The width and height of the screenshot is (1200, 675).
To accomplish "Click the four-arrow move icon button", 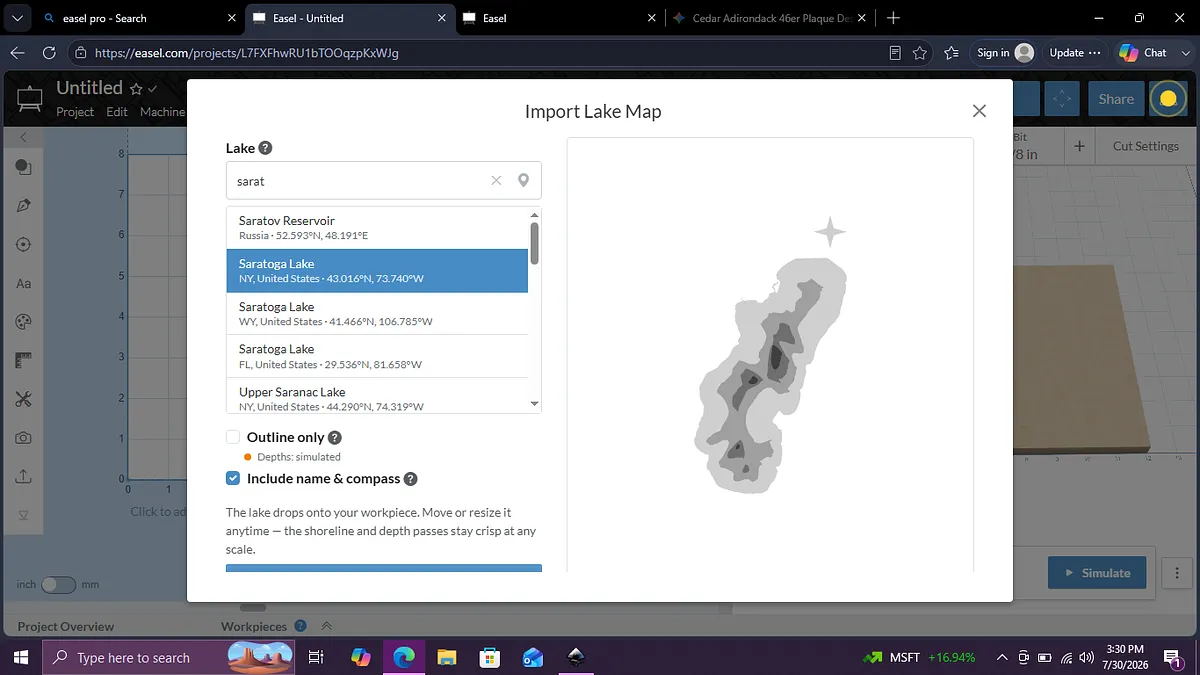I will (x=1063, y=99).
